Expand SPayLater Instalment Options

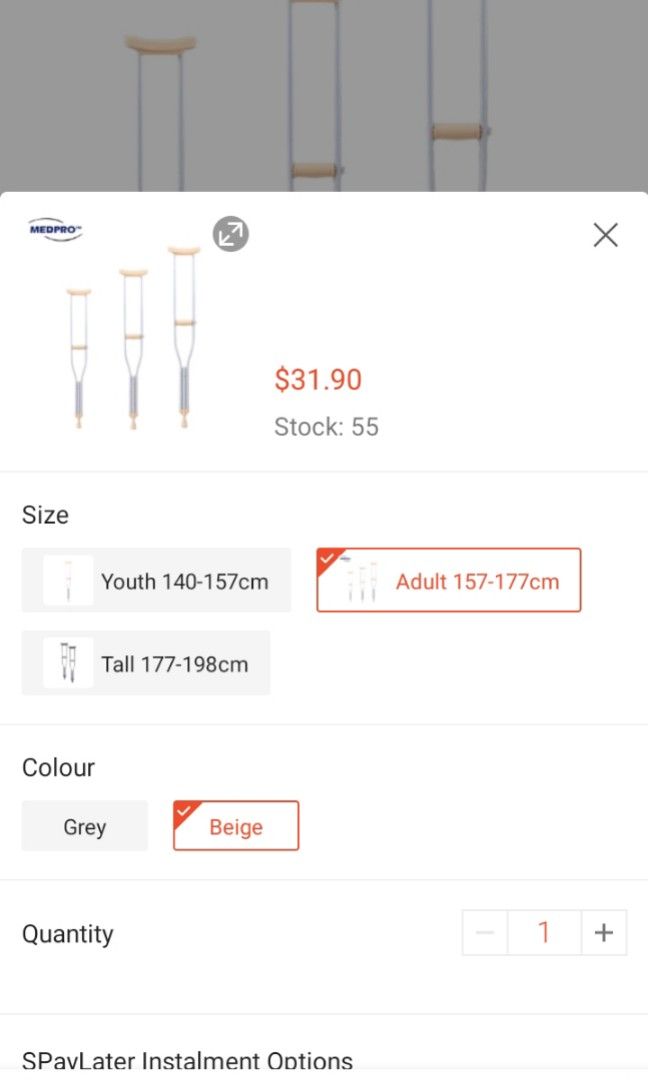click(x=186, y=1060)
